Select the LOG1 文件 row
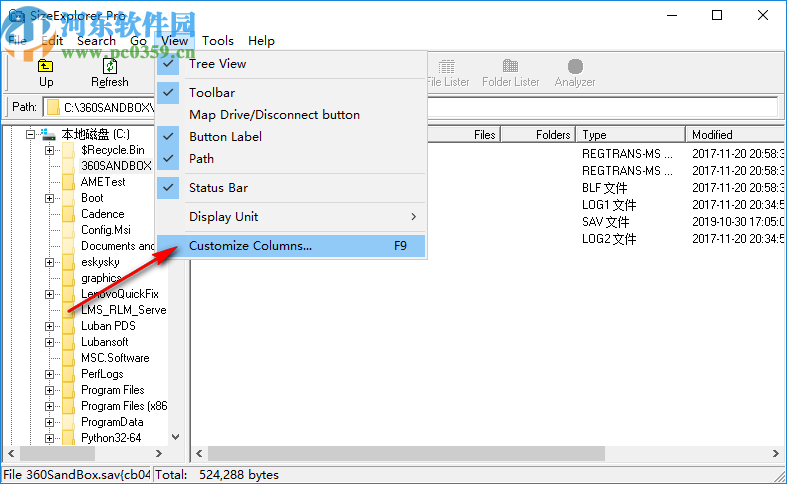The width and height of the screenshot is (787, 484). click(x=609, y=205)
